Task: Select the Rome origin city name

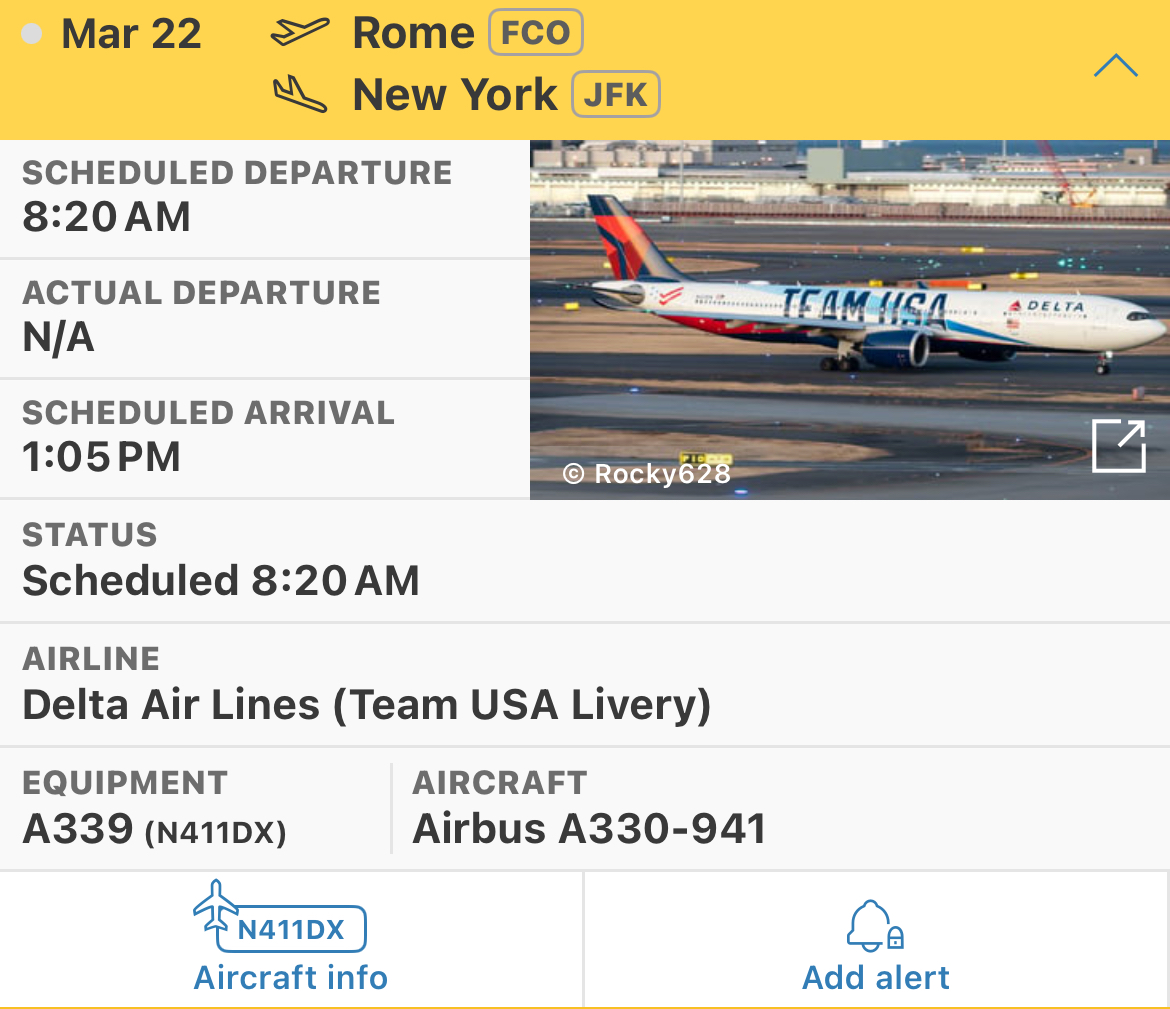Action: pos(413,33)
